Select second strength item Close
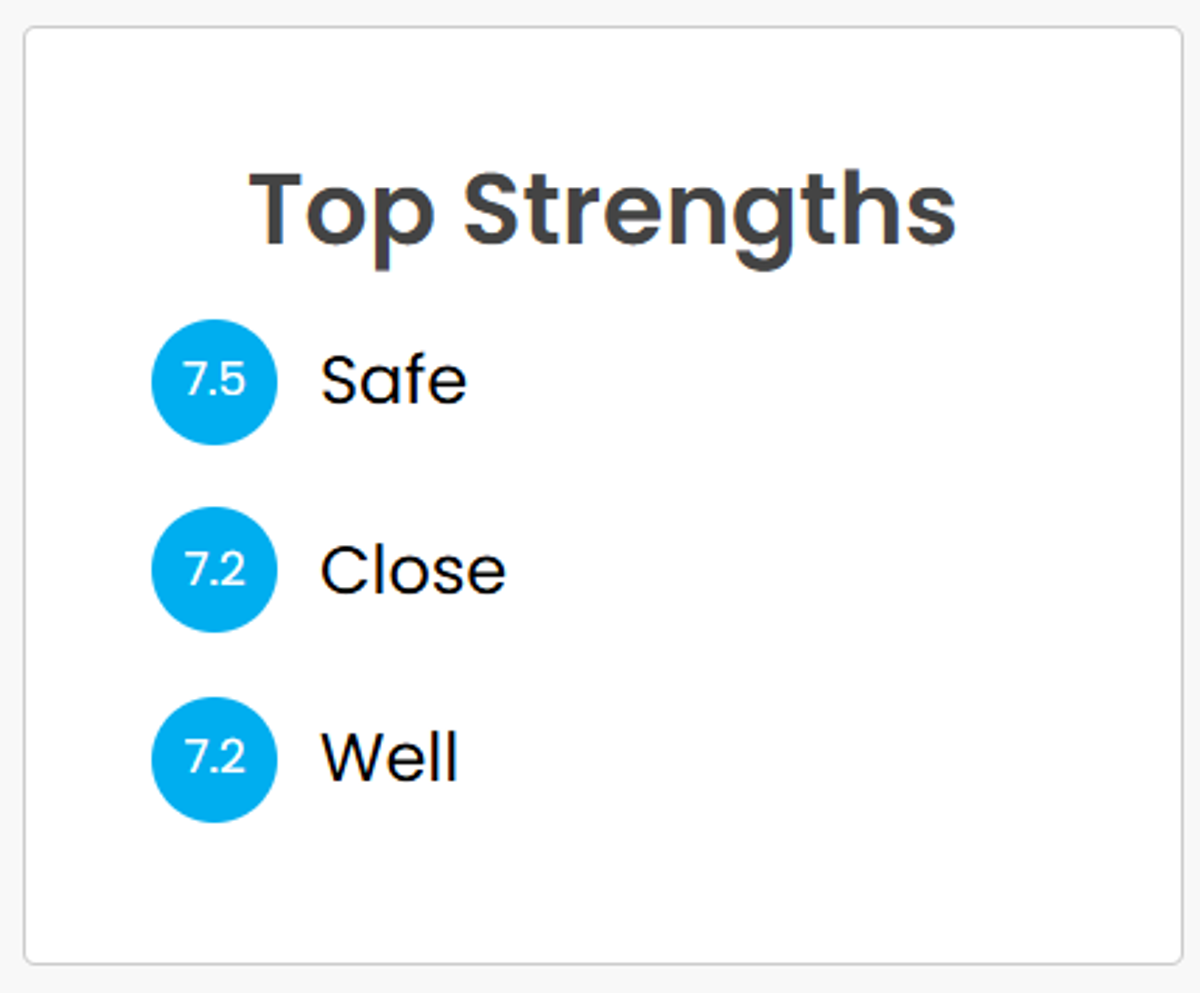1200x993 pixels. (329, 570)
